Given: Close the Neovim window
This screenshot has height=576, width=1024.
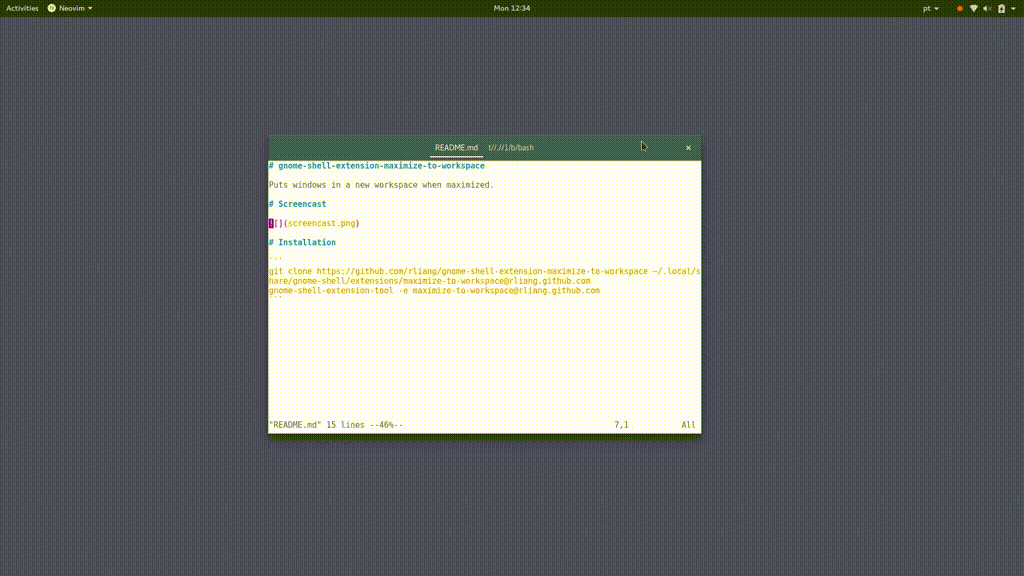Looking at the screenshot, I should [688, 148].
